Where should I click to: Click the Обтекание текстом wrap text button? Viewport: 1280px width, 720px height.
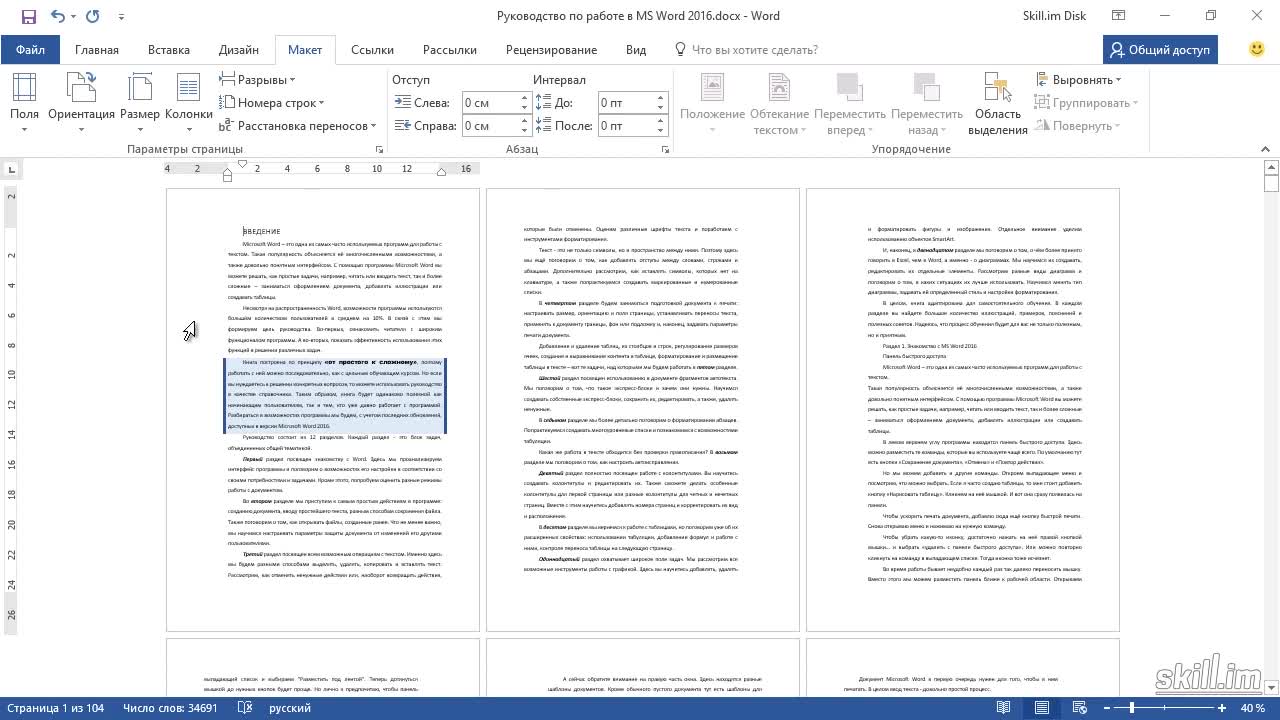(x=779, y=103)
